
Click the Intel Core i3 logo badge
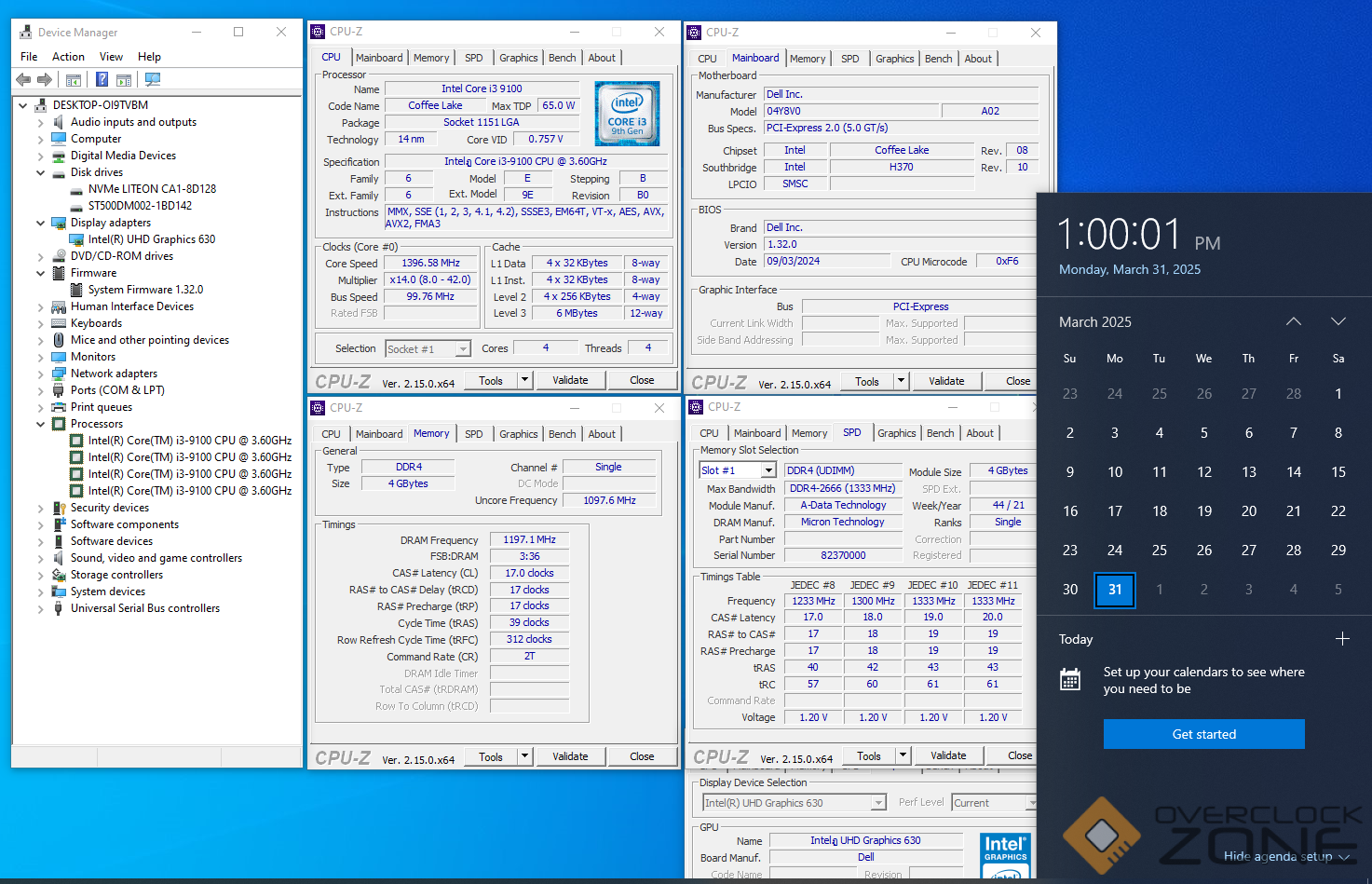tap(627, 114)
